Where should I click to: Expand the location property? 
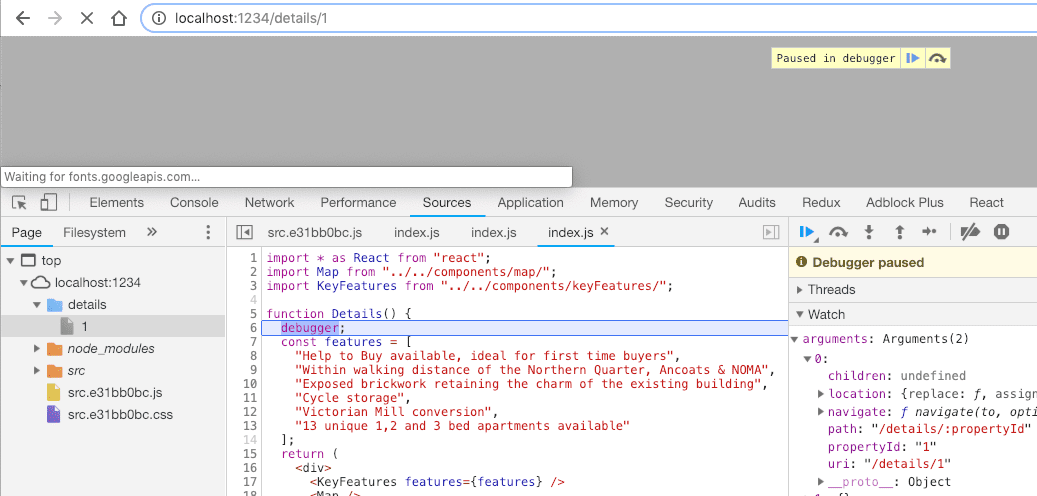pos(821,394)
